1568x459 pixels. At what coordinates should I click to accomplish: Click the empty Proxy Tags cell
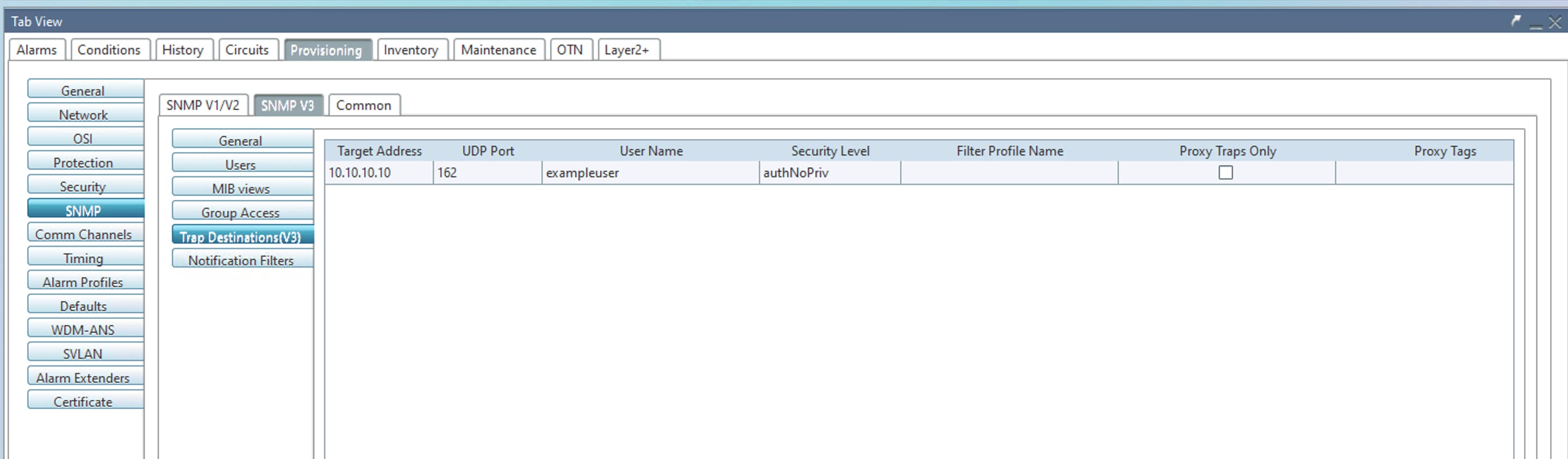1425,173
